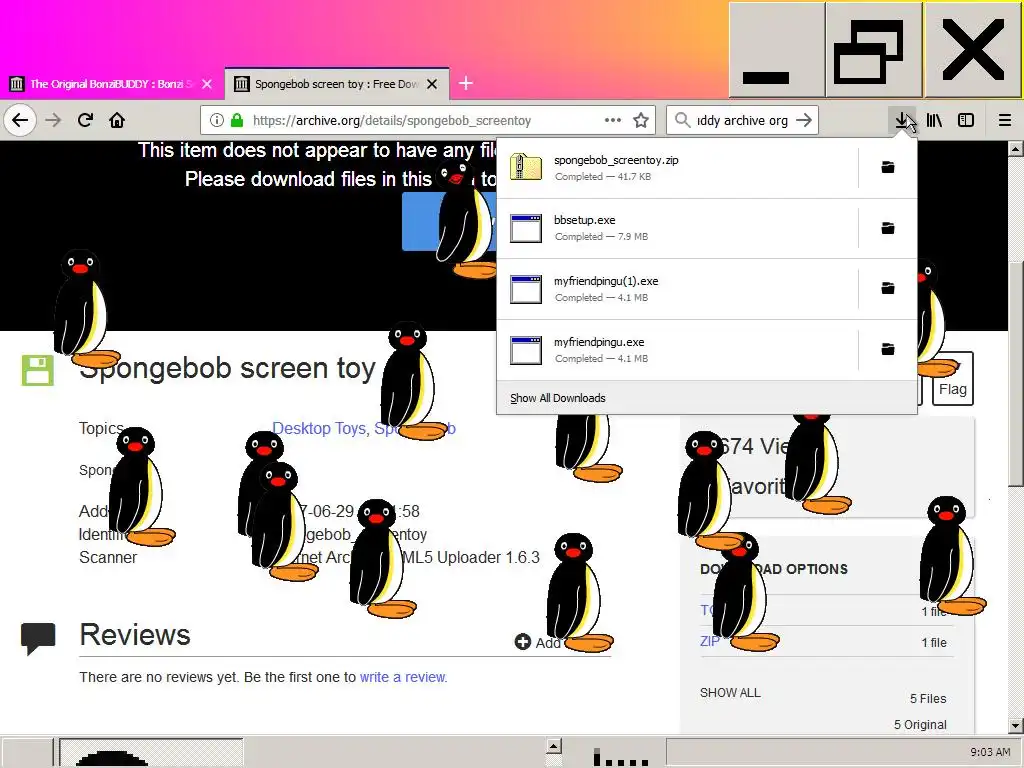
Task: Open the hamburger application menu
Action: 1004,120
